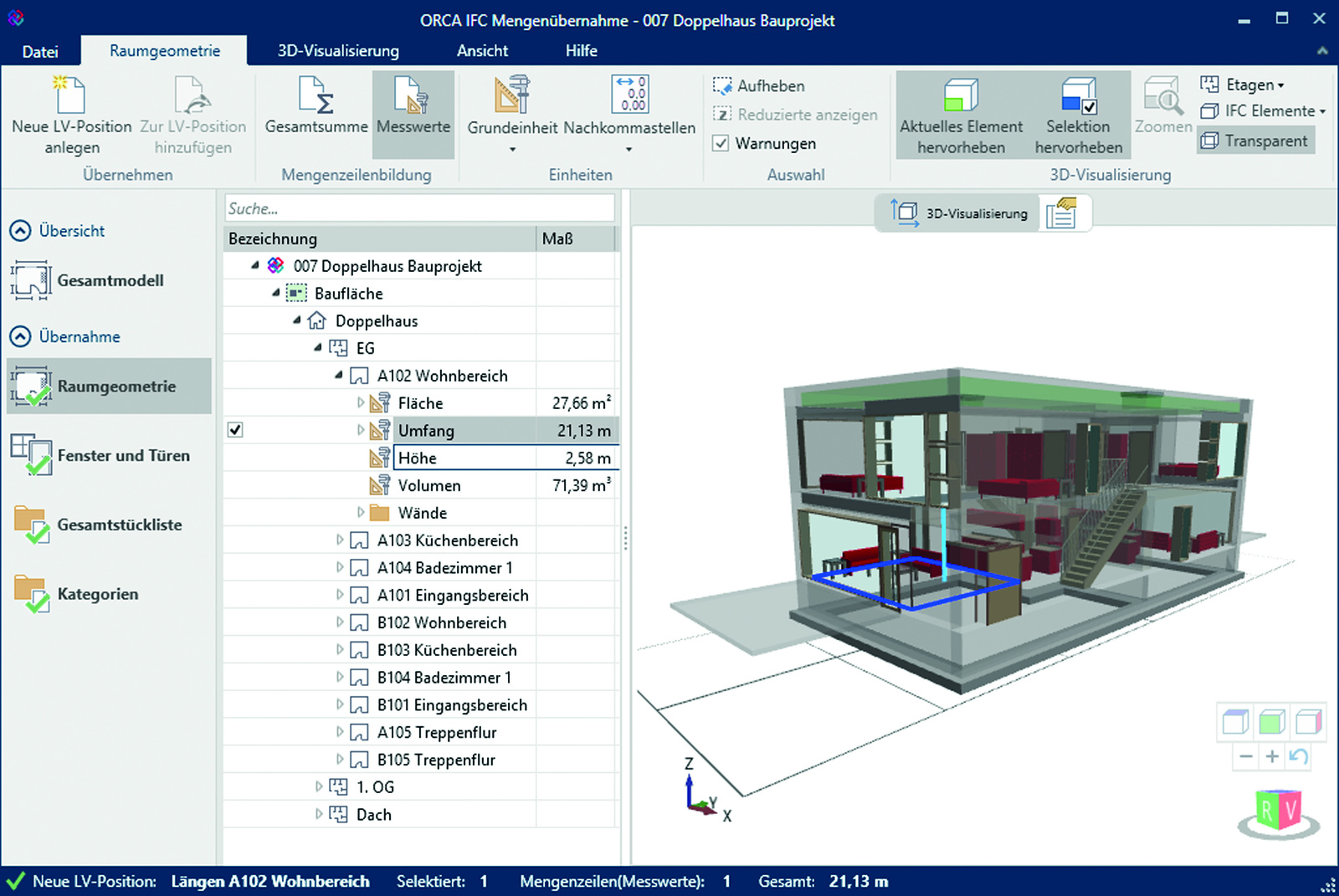The image size is (1339, 896).
Task: Click Selektion hervorheben
Action: tap(1079, 113)
